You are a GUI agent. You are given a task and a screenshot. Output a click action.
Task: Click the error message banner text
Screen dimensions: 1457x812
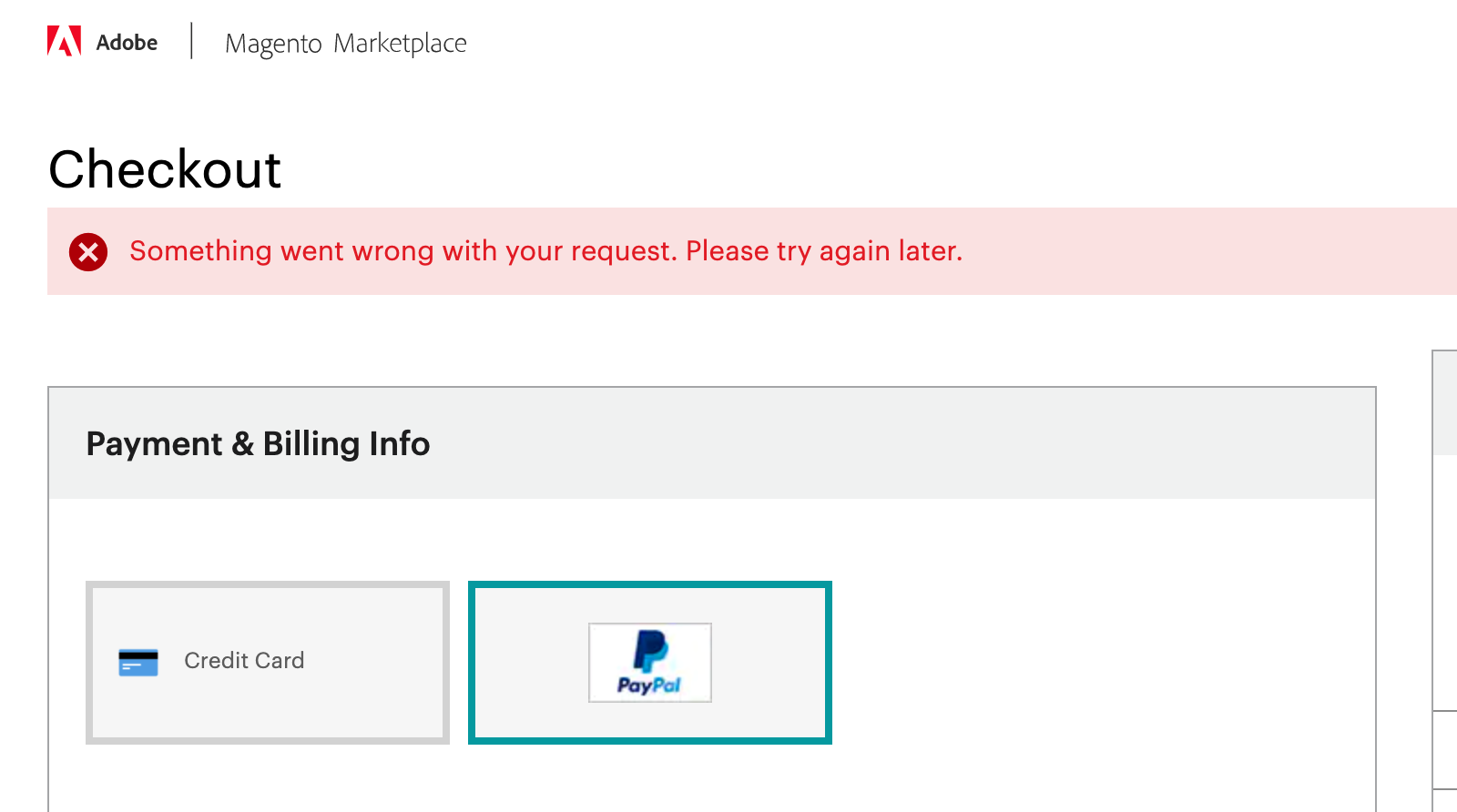tap(545, 251)
